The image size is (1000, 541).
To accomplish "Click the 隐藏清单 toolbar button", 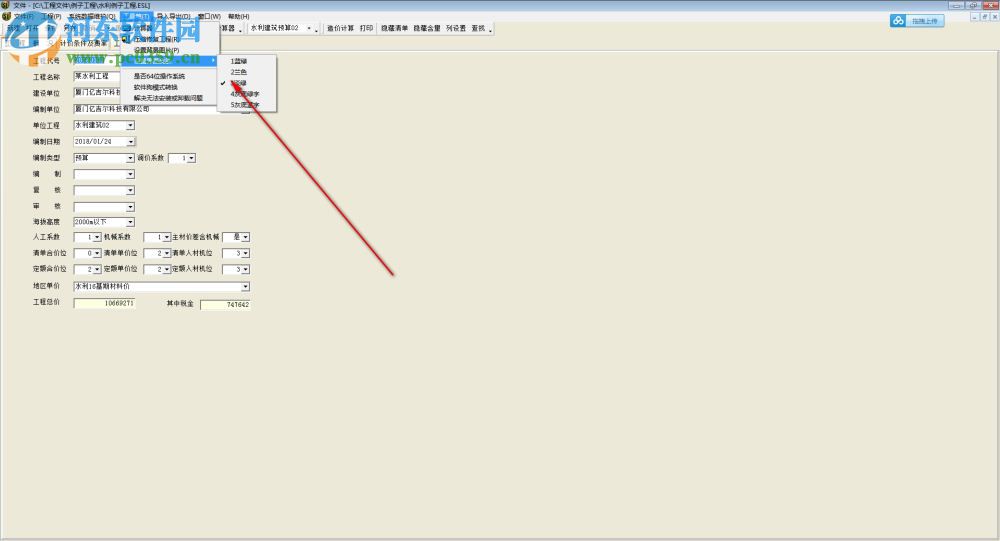I will (x=394, y=28).
